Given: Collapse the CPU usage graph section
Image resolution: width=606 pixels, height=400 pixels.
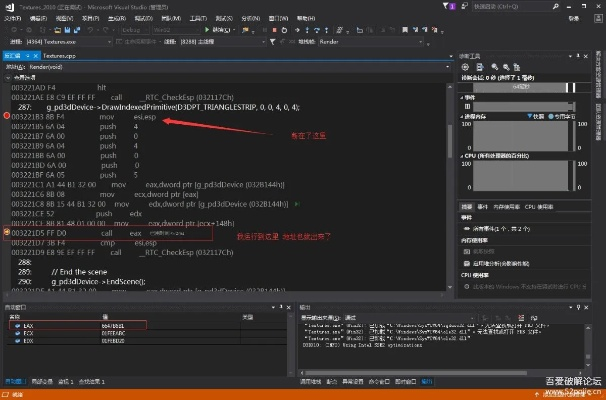Looking at the screenshot, I should tap(463, 157).
